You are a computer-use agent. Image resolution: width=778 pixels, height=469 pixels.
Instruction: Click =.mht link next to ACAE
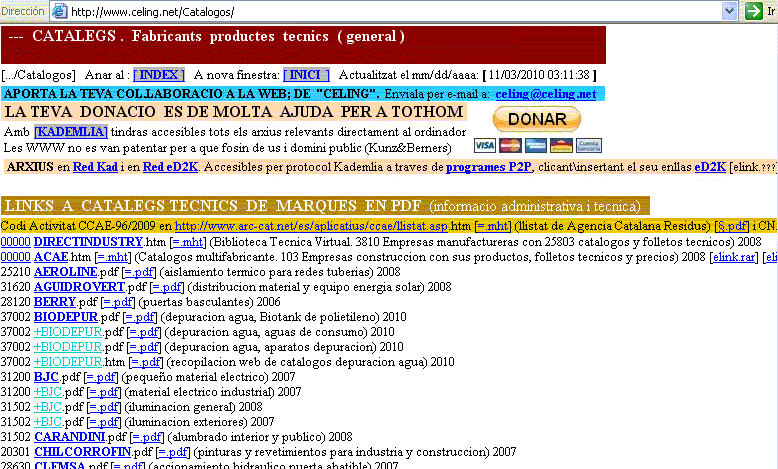pyautogui.click(x=112, y=257)
